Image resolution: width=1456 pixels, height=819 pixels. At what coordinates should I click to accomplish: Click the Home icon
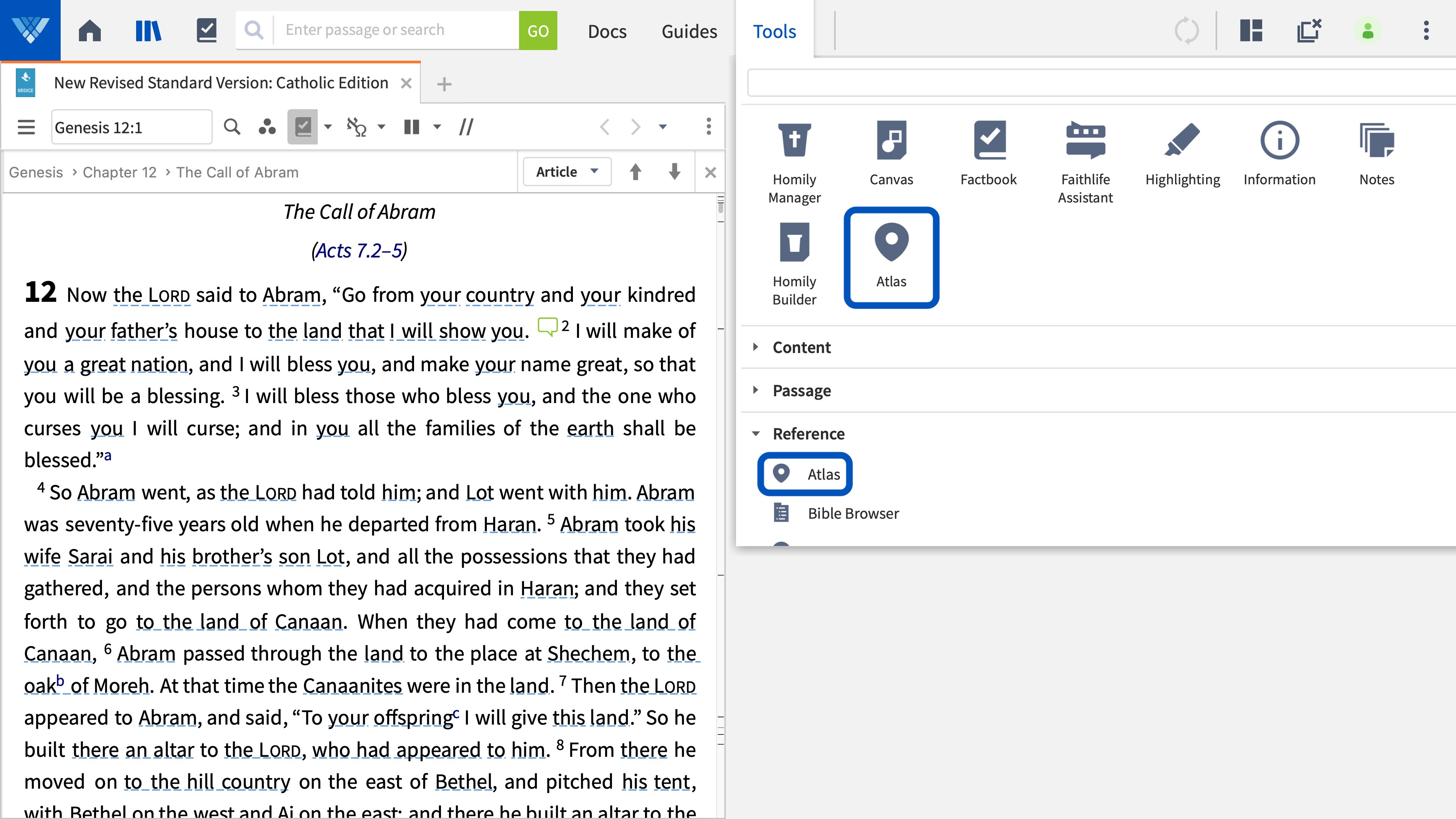click(x=89, y=30)
